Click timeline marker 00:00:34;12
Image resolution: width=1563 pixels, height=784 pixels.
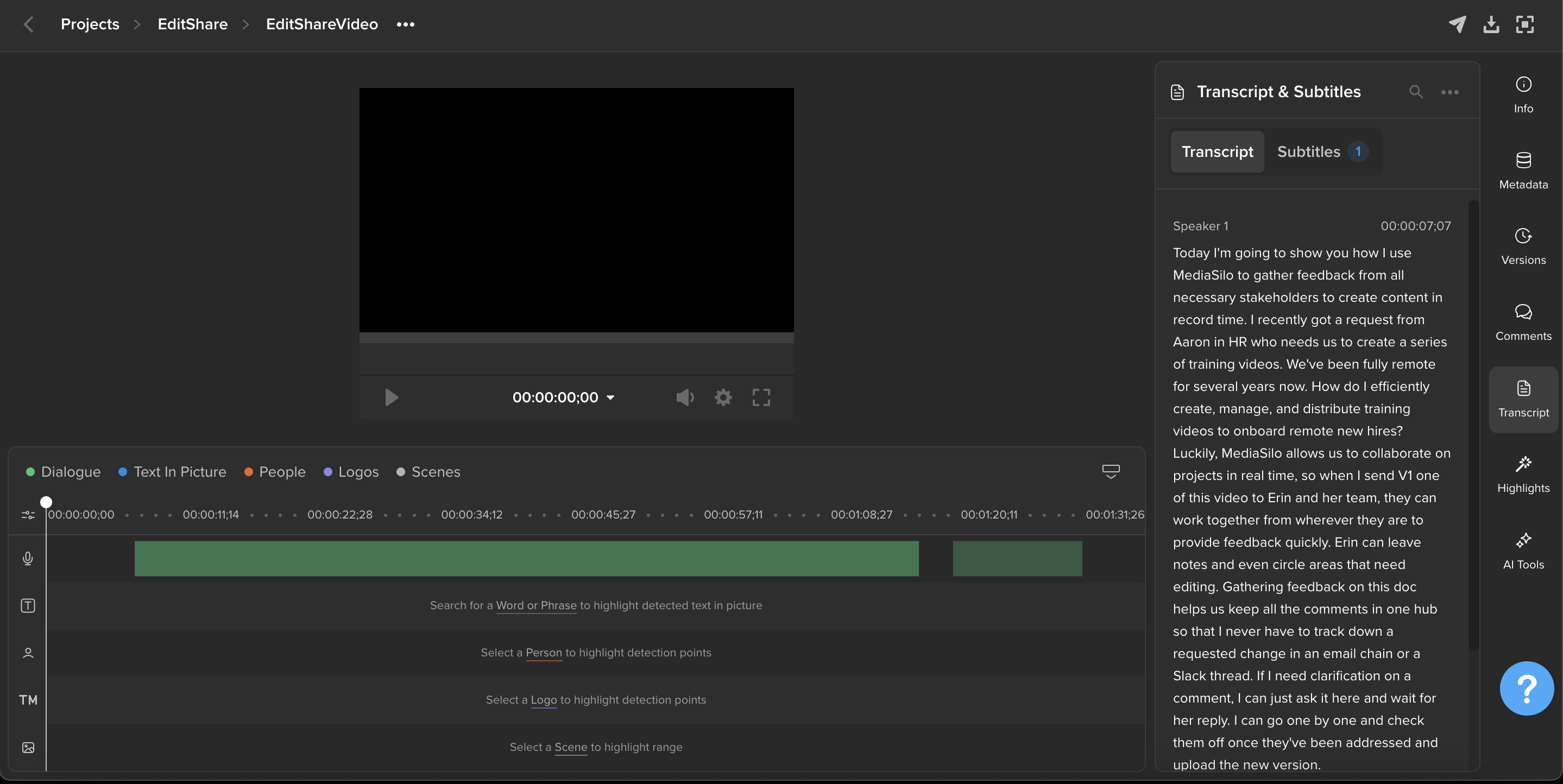pos(471,515)
